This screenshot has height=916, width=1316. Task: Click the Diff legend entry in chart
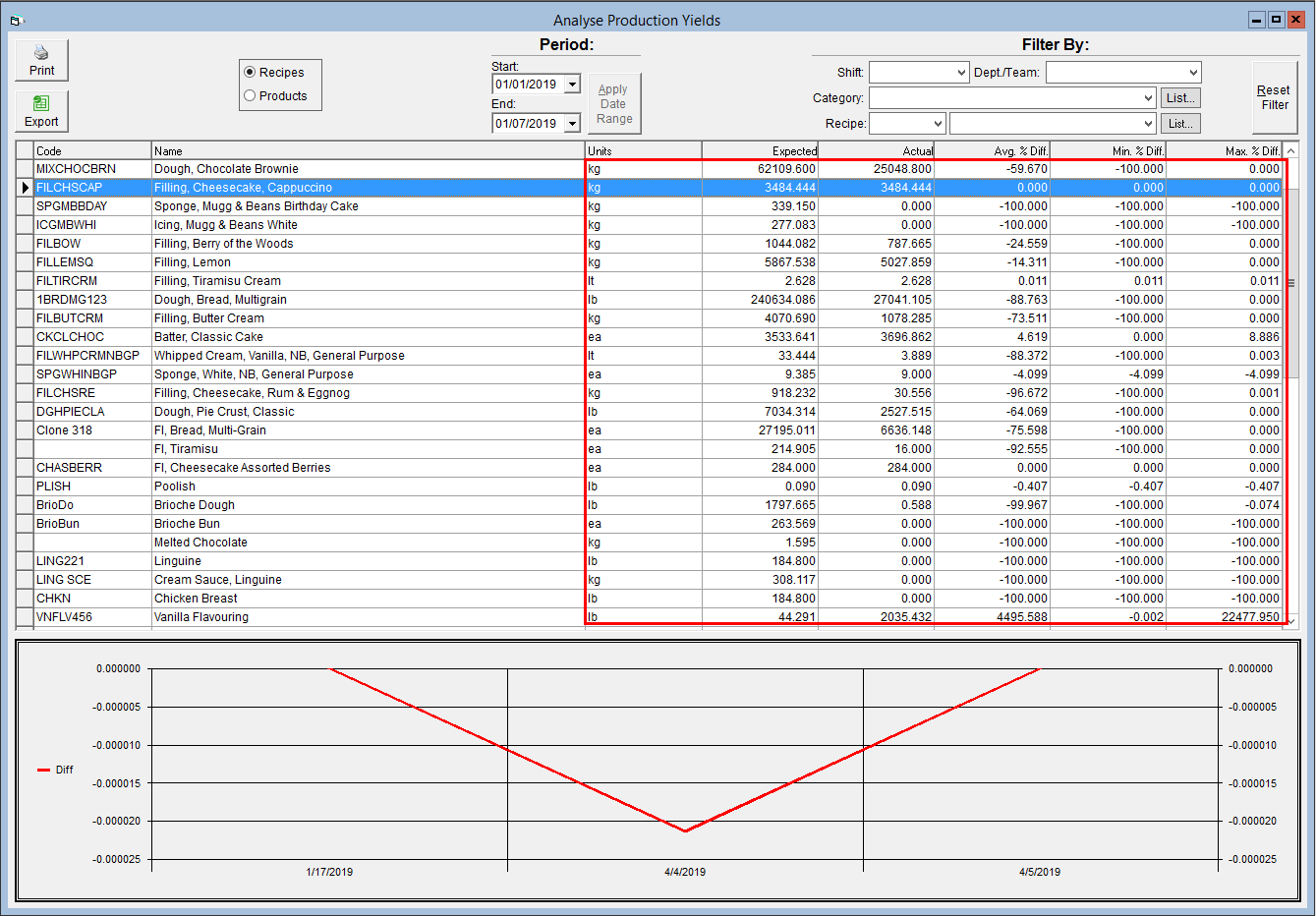(55, 770)
